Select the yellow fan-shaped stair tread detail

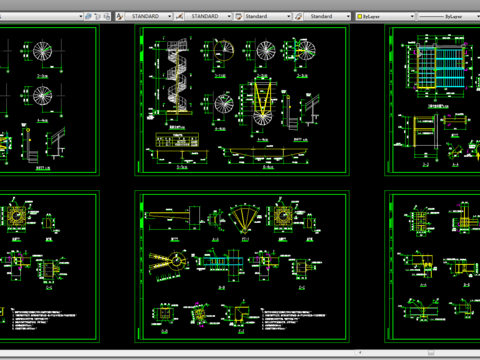(245, 219)
